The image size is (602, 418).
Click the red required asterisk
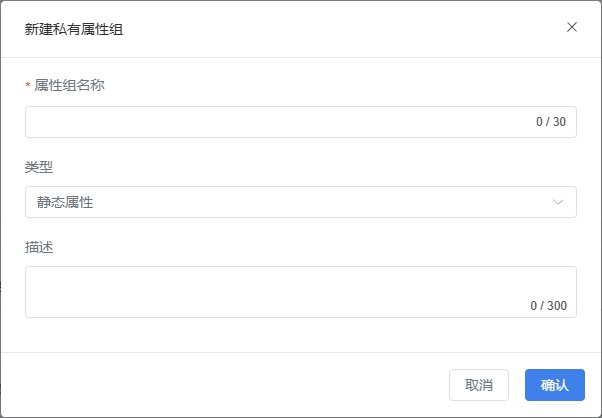click(28, 87)
